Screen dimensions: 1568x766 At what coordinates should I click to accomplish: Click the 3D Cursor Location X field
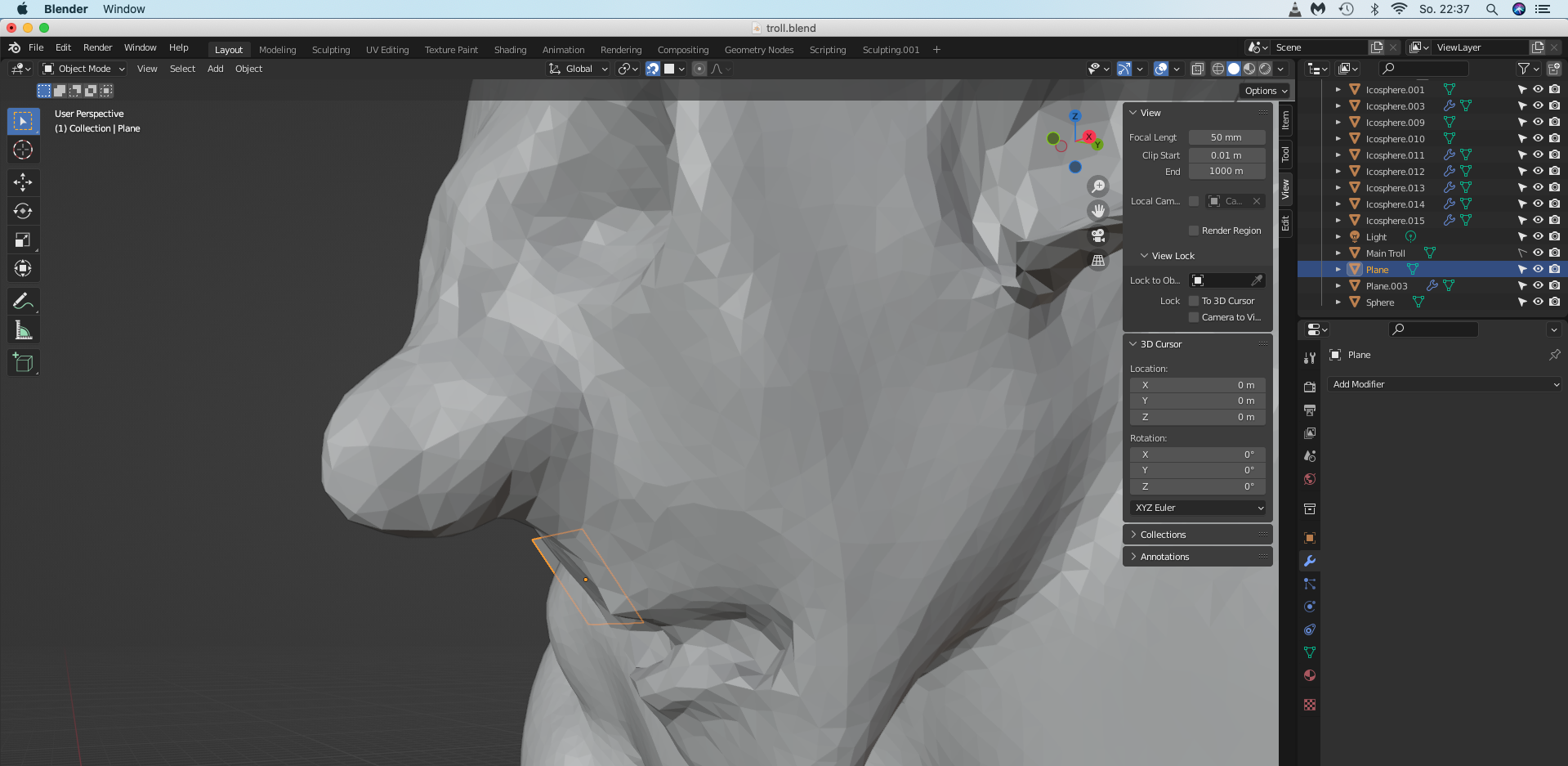point(1198,385)
